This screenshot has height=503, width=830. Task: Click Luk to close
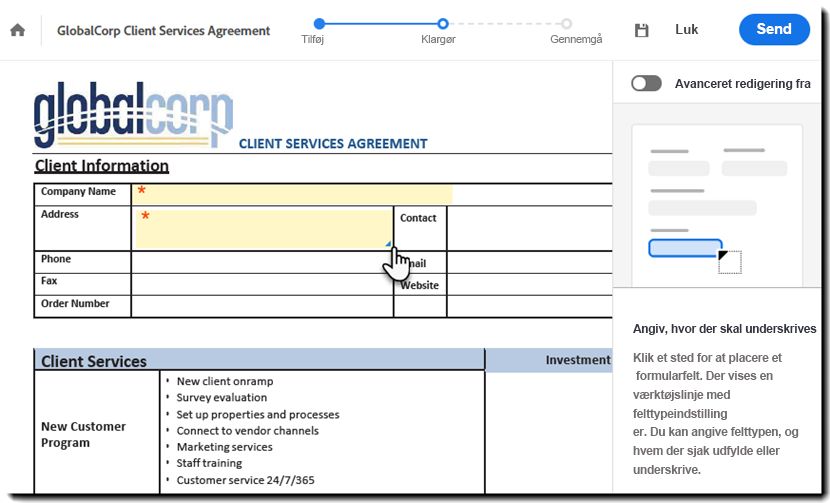click(x=686, y=30)
